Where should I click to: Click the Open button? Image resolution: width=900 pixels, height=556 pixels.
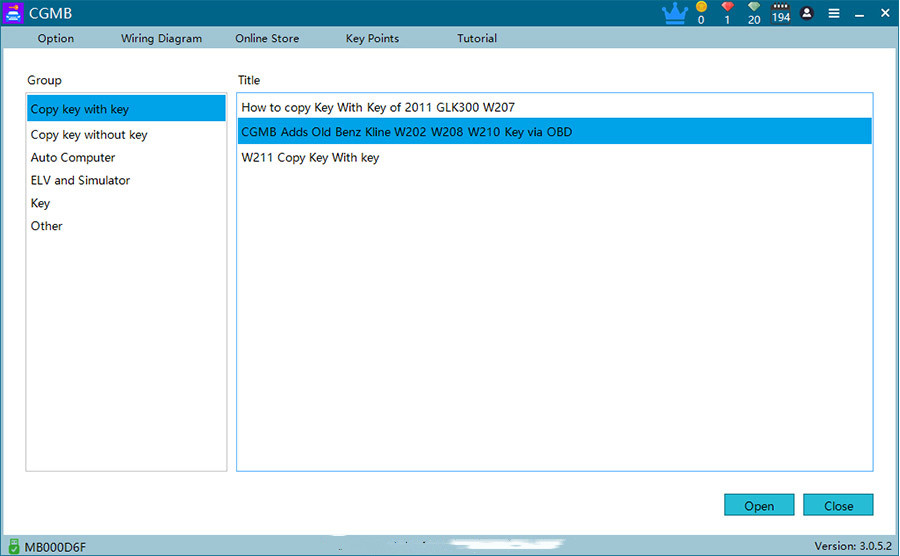click(x=759, y=505)
